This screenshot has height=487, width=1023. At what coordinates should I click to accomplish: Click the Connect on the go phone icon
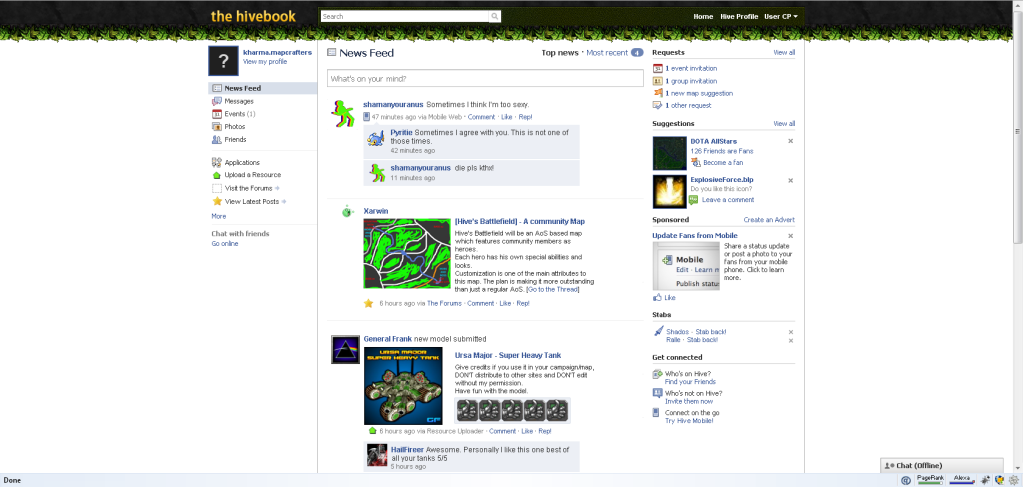click(x=656, y=413)
